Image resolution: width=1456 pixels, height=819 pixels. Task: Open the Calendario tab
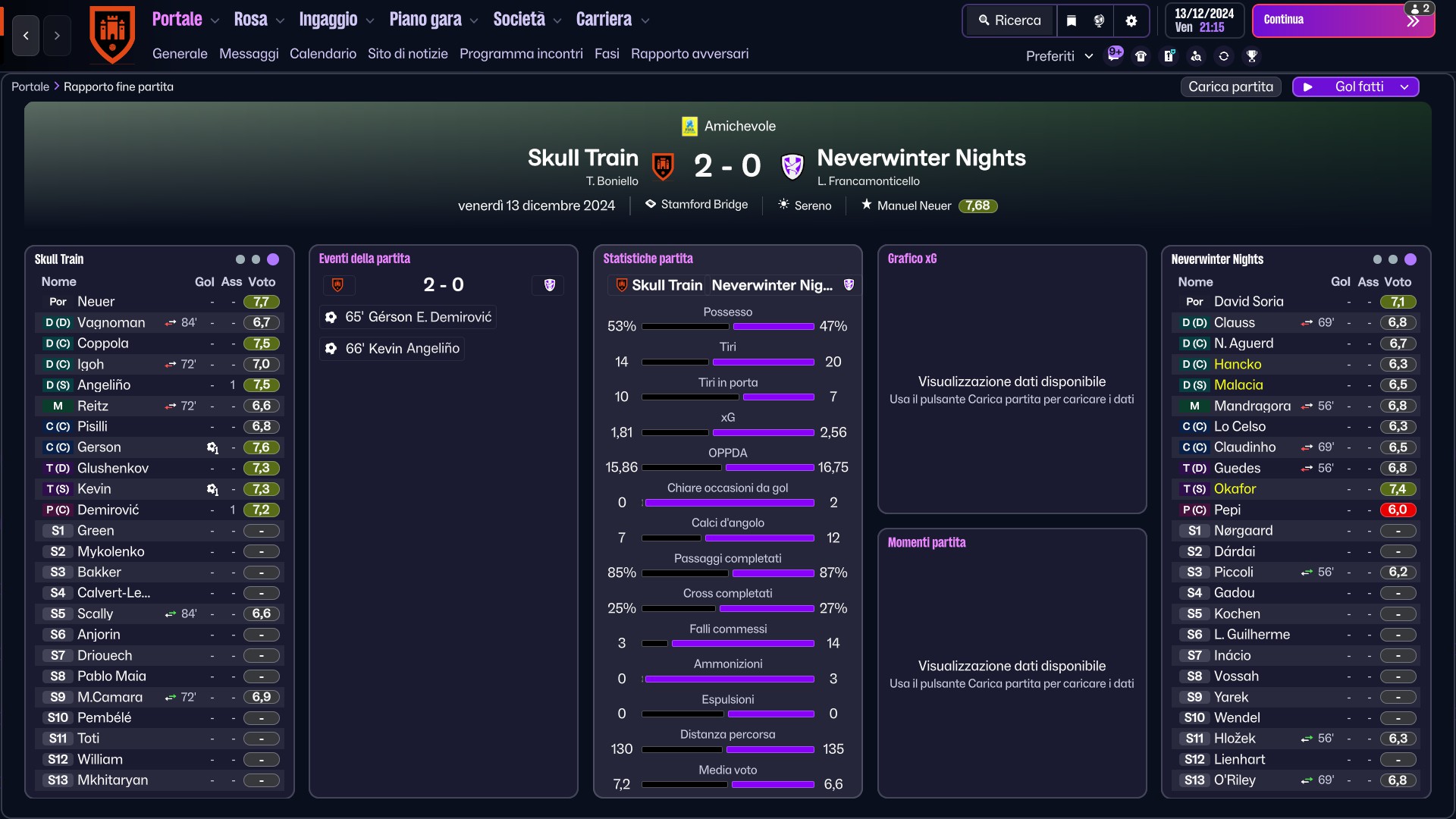click(323, 54)
